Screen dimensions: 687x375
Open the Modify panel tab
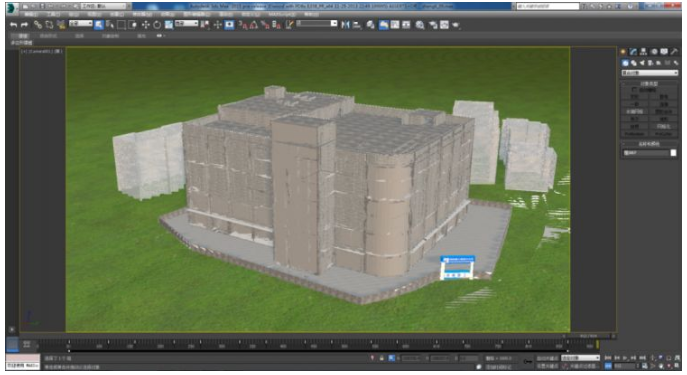[x=633, y=52]
